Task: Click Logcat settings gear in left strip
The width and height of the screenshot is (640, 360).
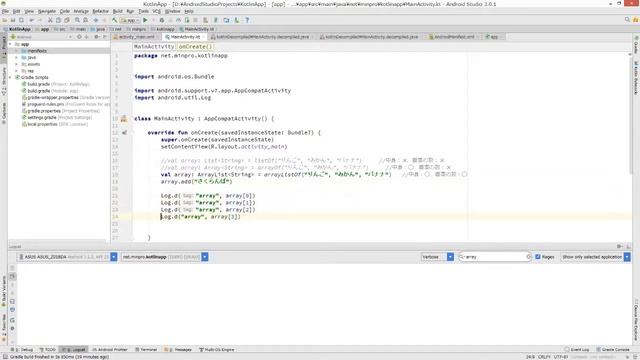Action: (x=12, y=329)
